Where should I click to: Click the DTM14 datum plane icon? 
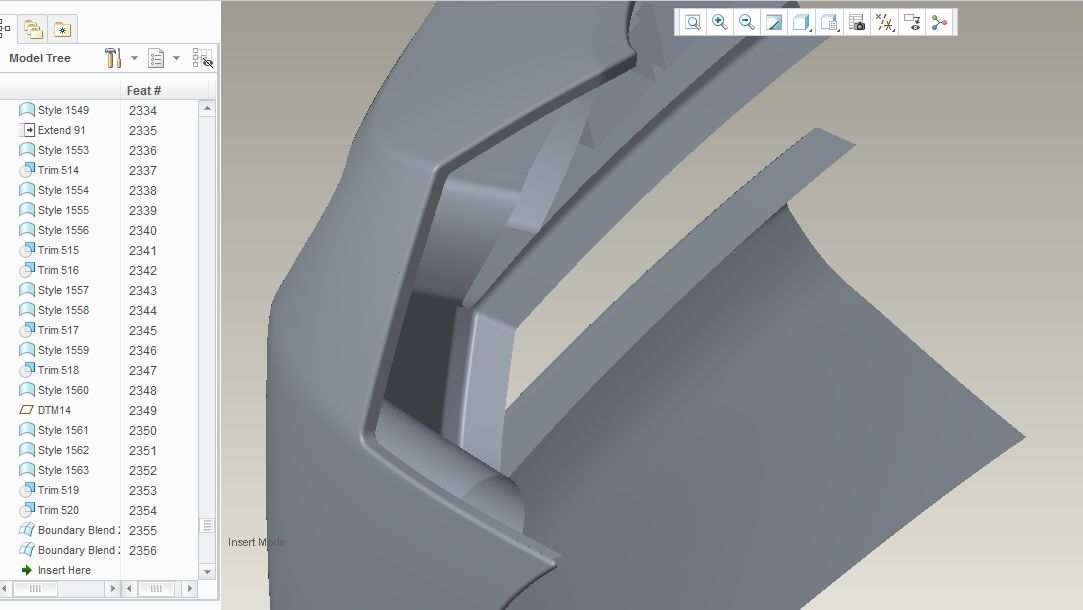click(26, 410)
